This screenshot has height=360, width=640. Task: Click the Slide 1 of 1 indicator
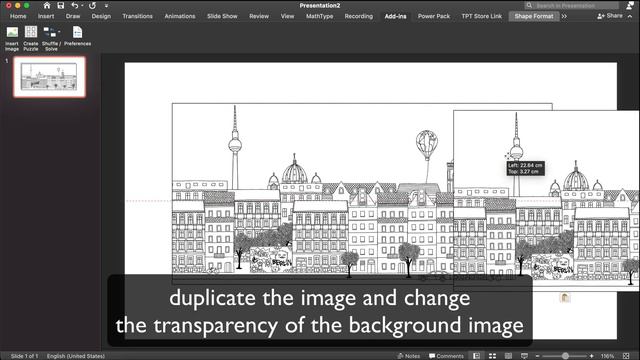coord(24,356)
